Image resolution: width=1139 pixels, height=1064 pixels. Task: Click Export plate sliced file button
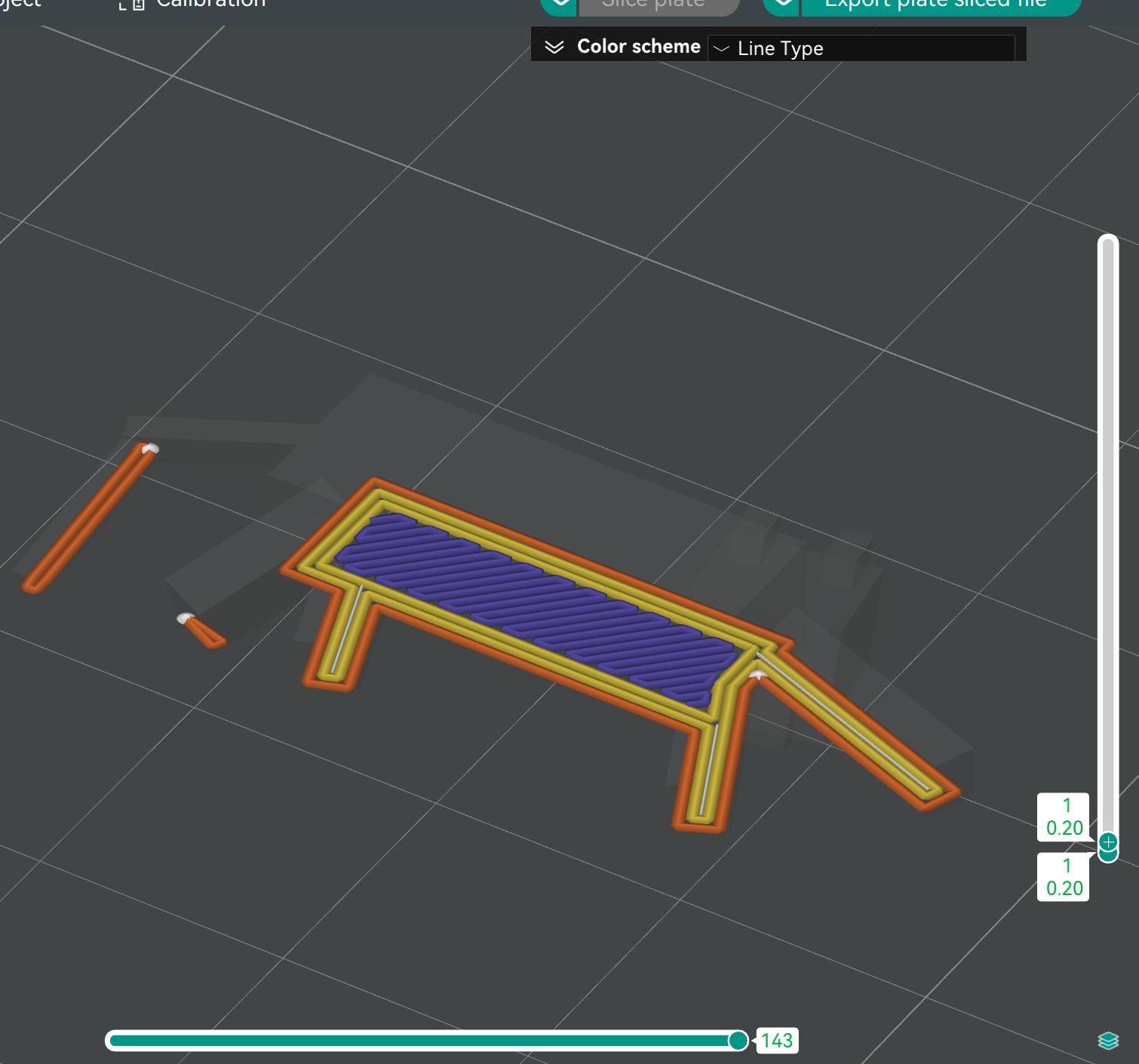tap(941, 6)
